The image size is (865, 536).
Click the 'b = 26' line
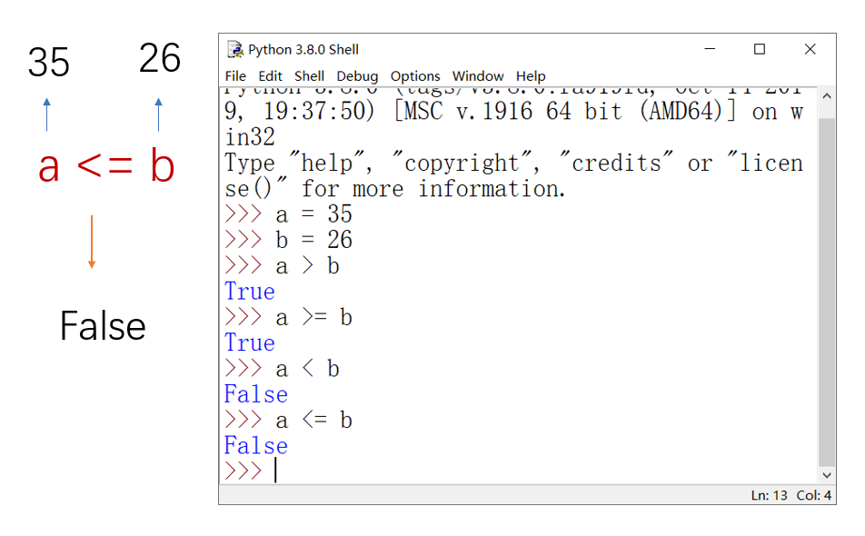pos(288,240)
